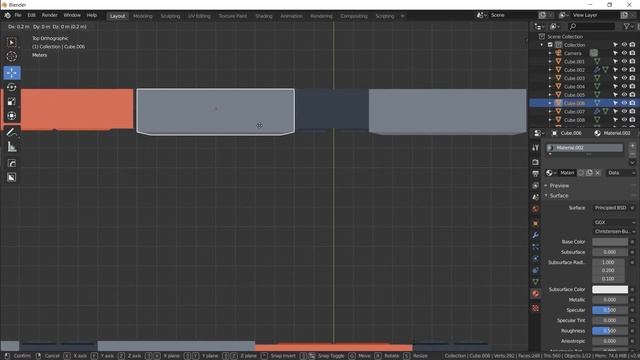The width and height of the screenshot is (640, 360).
Task: Browse materials to be linked
Action: [x=550, y=173]
